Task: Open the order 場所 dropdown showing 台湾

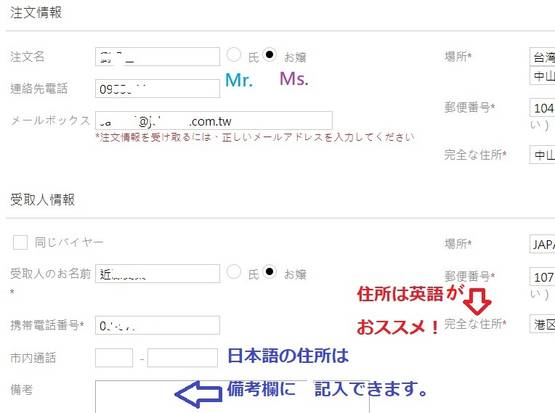Action: coord(542,57)
